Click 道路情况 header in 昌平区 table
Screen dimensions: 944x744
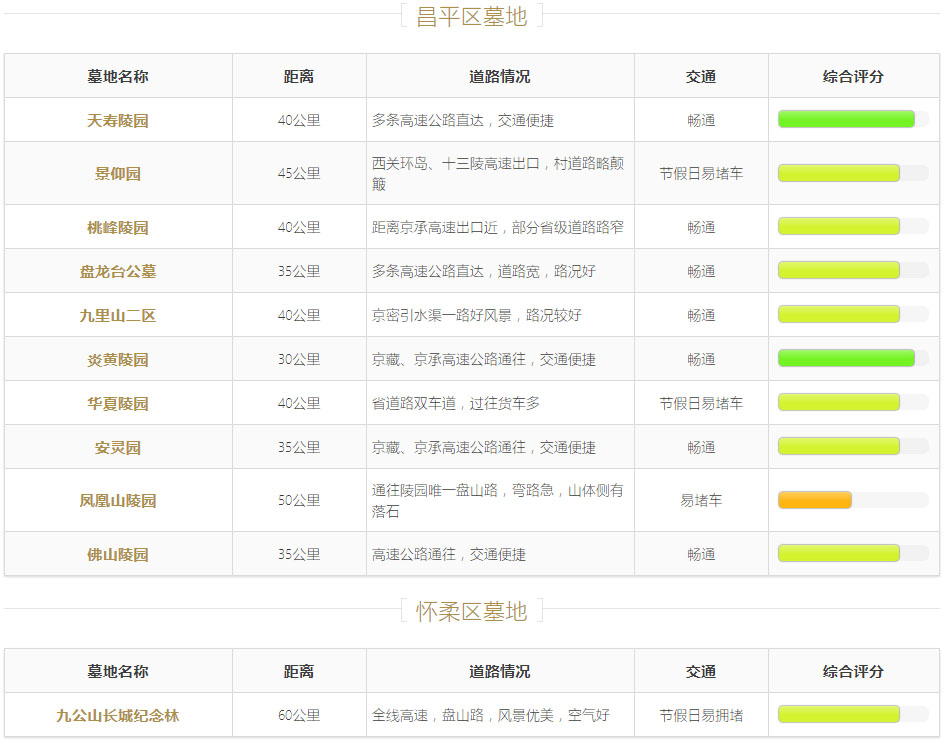pos(500,76)
